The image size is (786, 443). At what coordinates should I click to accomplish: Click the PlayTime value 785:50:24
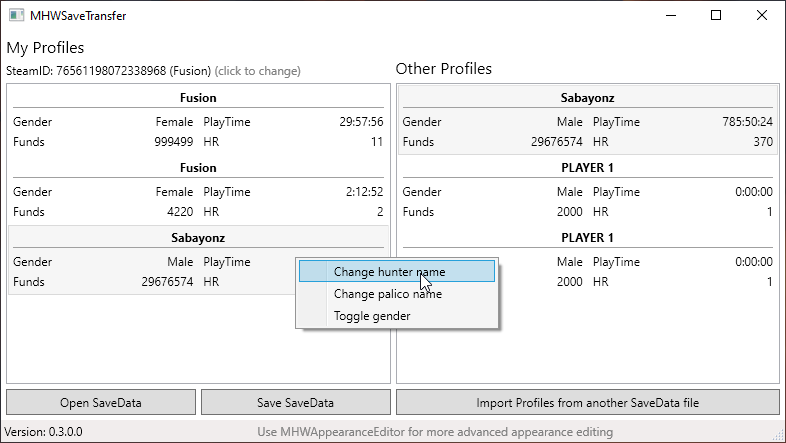[x=747, y=122]
